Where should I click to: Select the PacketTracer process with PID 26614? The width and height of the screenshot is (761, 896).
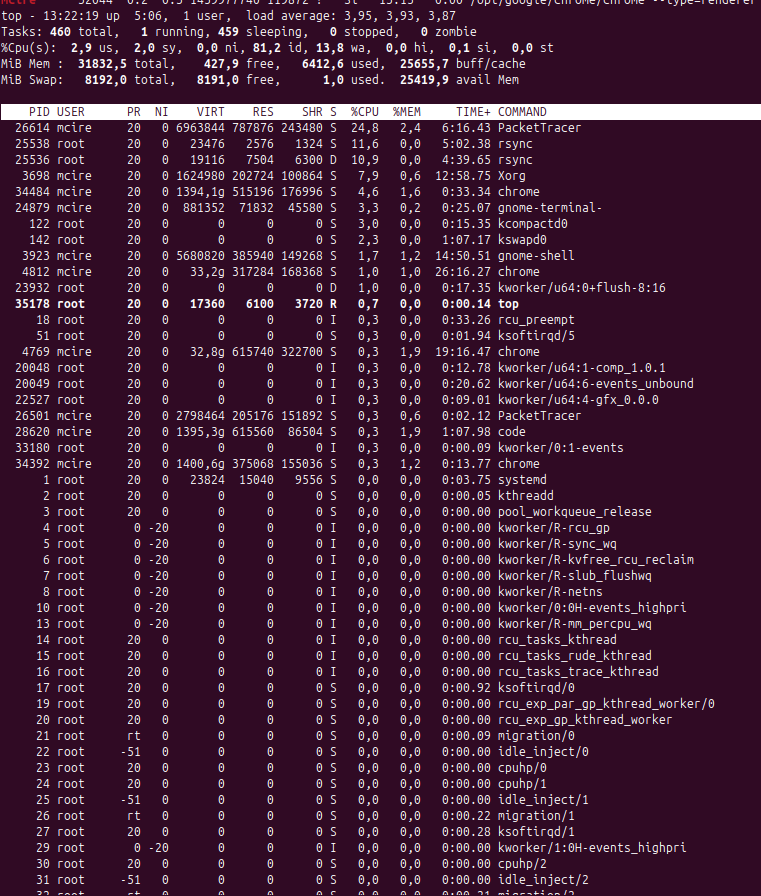click(x=539, y=128)
